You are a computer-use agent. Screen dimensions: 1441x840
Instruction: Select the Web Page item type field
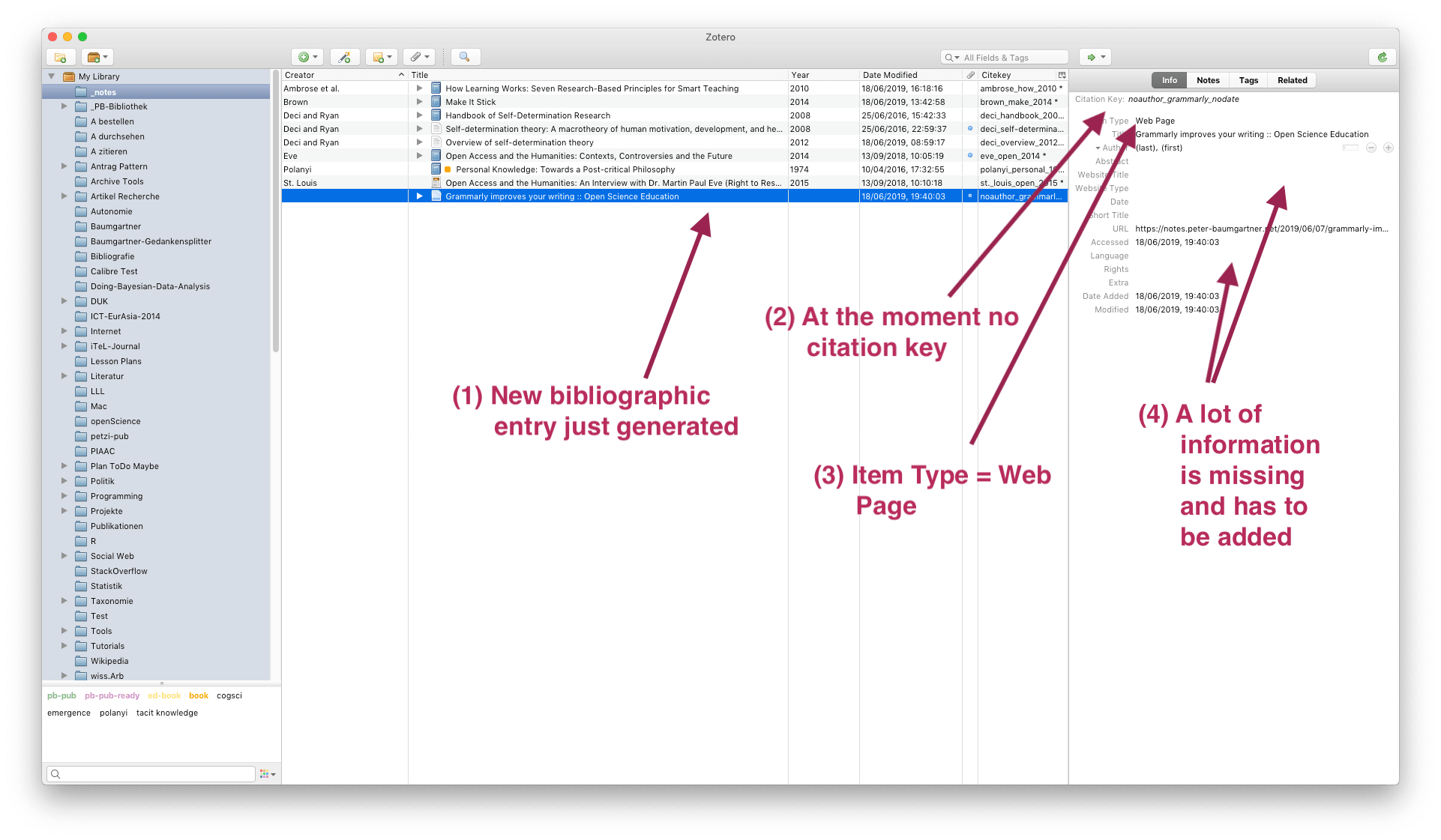pyautogui.click(x=1154, y=121)
